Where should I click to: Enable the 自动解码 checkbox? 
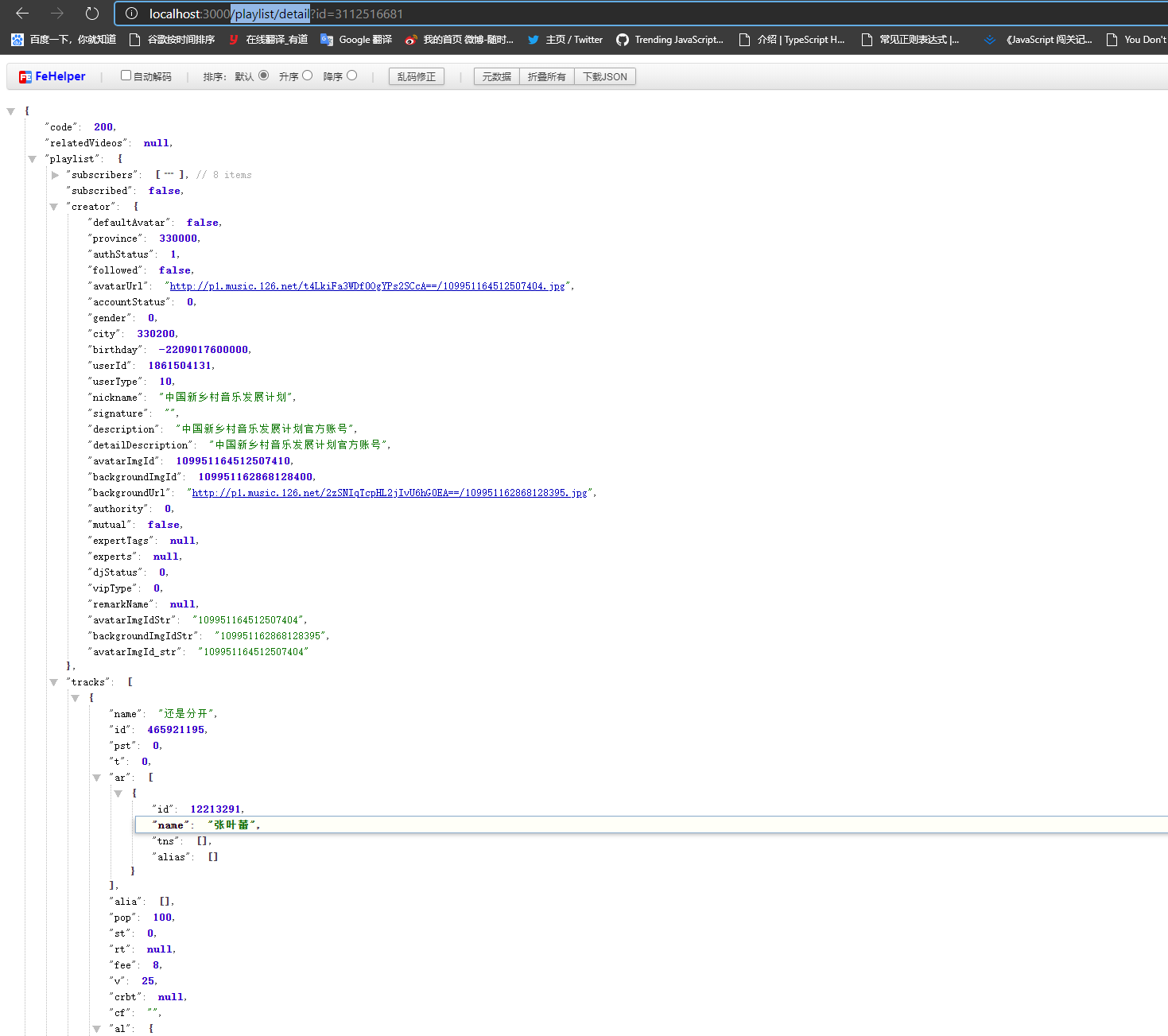pos(126,76)
